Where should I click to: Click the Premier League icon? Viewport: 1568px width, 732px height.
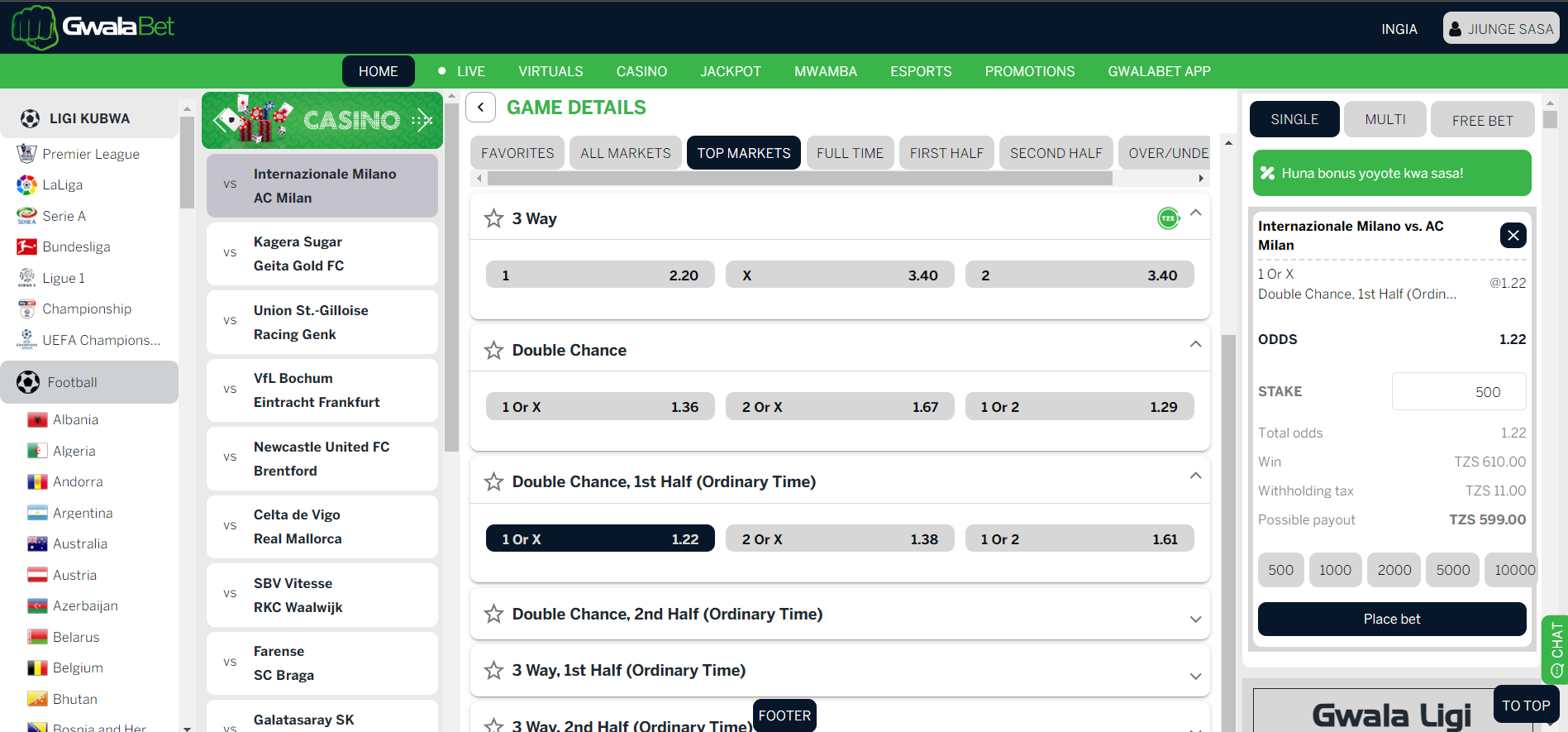pos(26,154)
